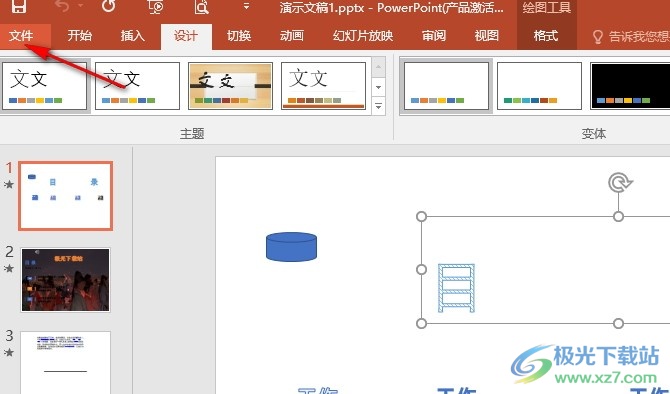Click the print preview magnifier icon
The image size is (670, 394).
[201, 6]
